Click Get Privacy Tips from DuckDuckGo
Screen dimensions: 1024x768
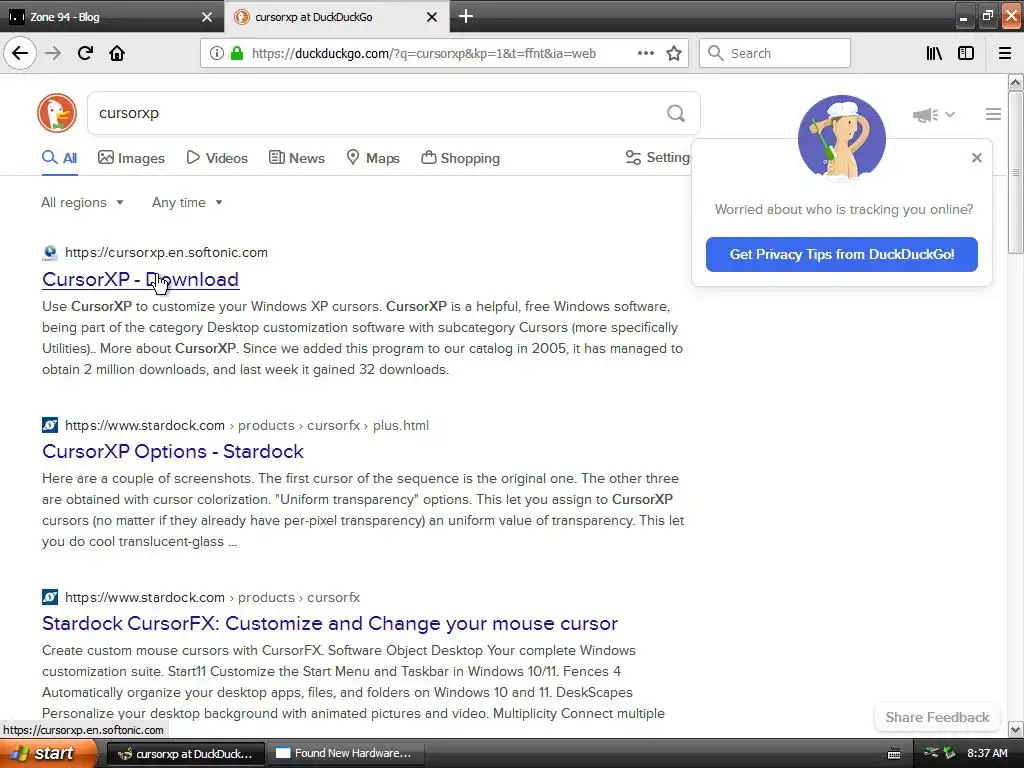click(x=841, y=254)
